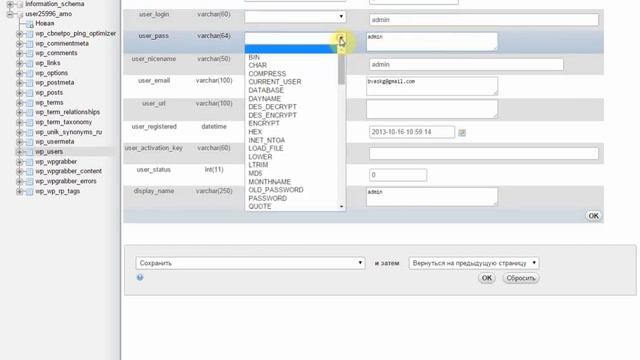Click the user_nicename value field
The height and width of the screenshot is (360, 640).
pyautogui.click(x=466, y=64)
